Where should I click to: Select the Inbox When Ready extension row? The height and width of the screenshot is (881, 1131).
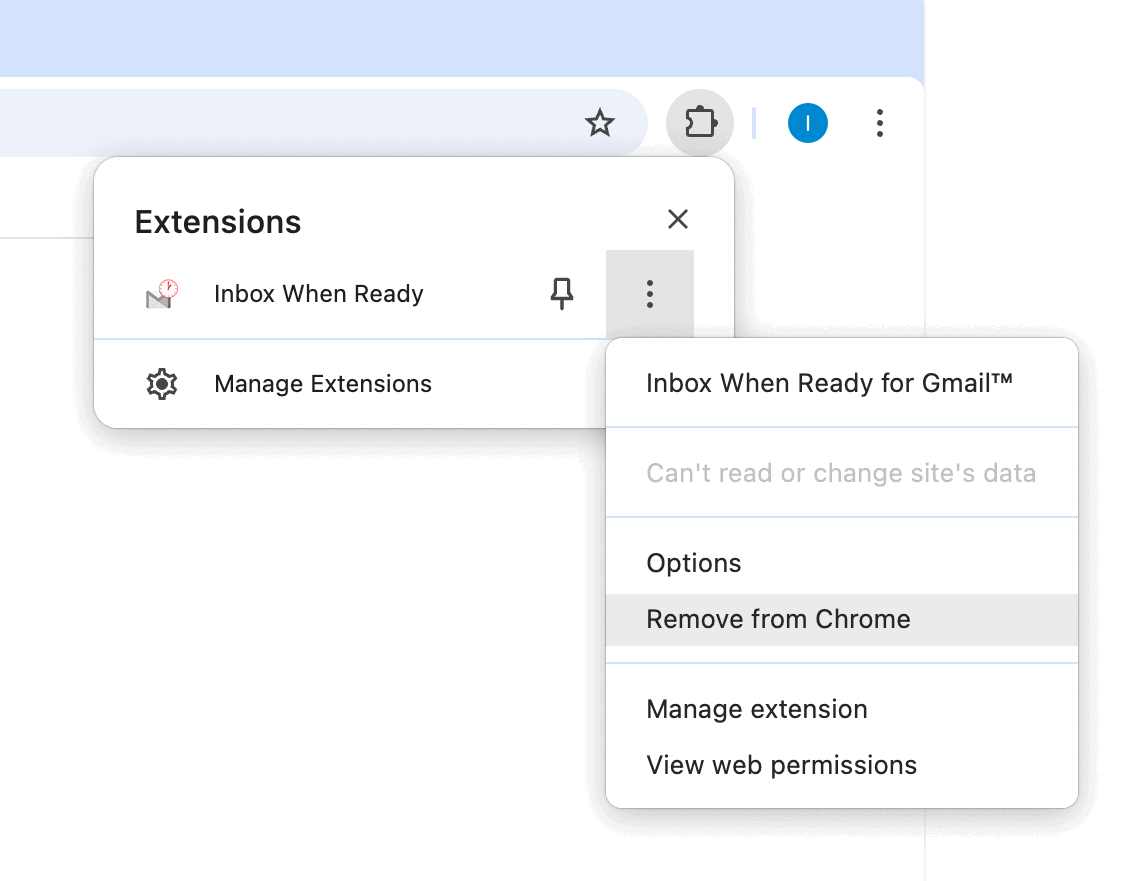[351, 294]
